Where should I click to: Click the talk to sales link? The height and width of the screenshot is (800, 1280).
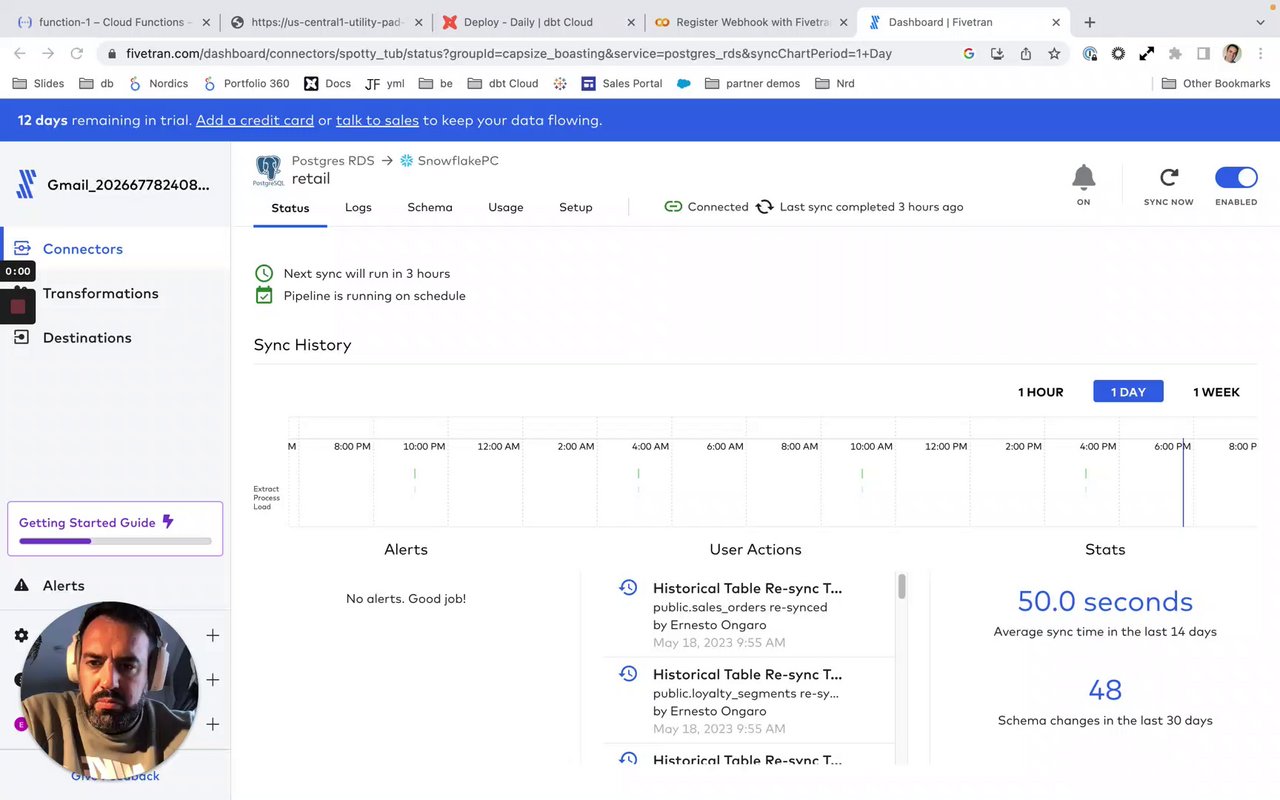377,120
